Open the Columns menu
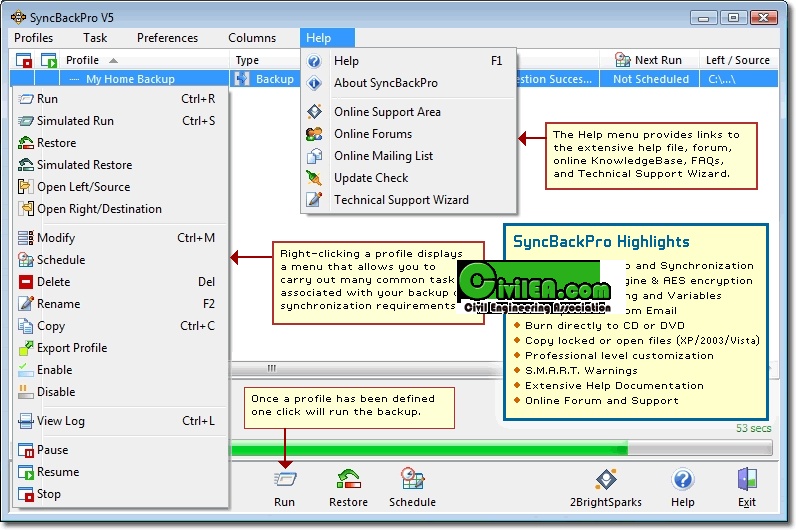 (x=252, y=38)
